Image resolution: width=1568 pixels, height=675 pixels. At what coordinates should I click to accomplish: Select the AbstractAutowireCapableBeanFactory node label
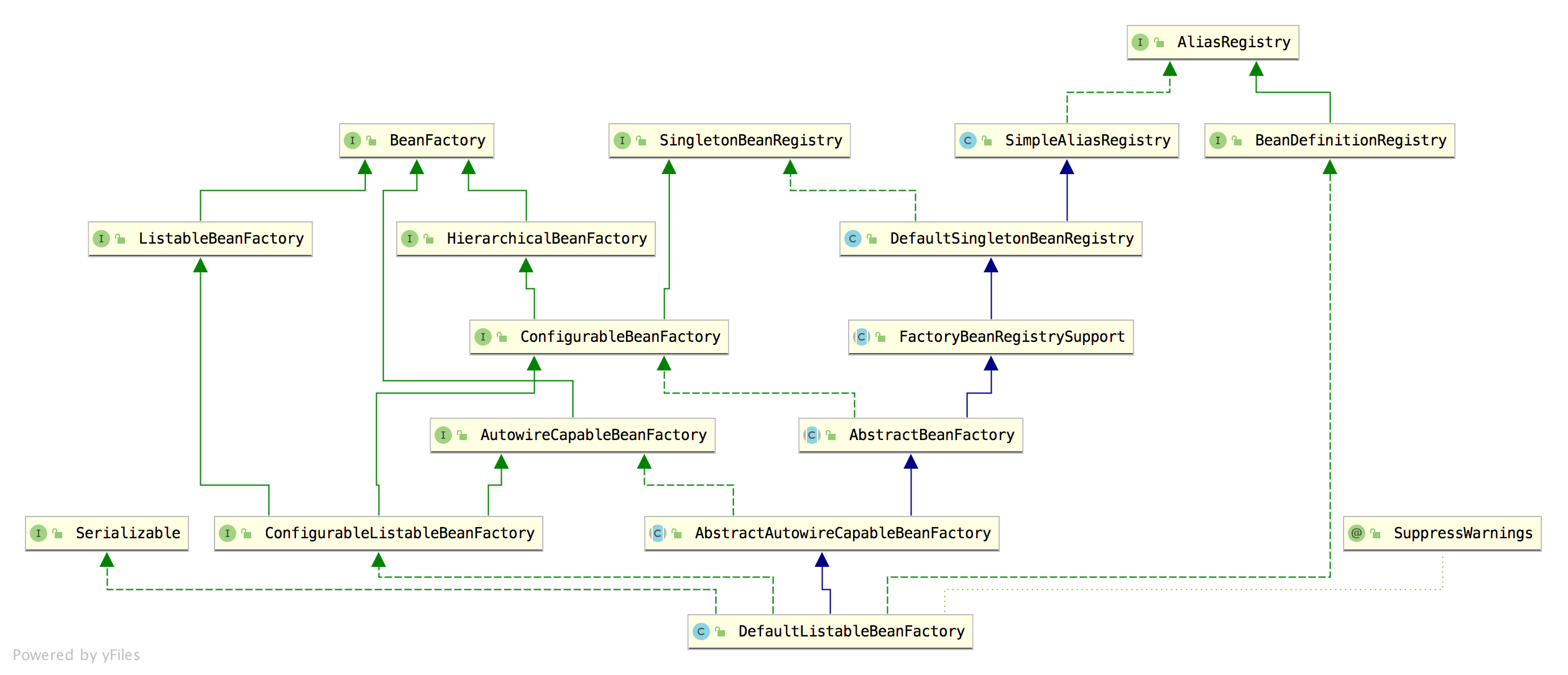[842, 533]
